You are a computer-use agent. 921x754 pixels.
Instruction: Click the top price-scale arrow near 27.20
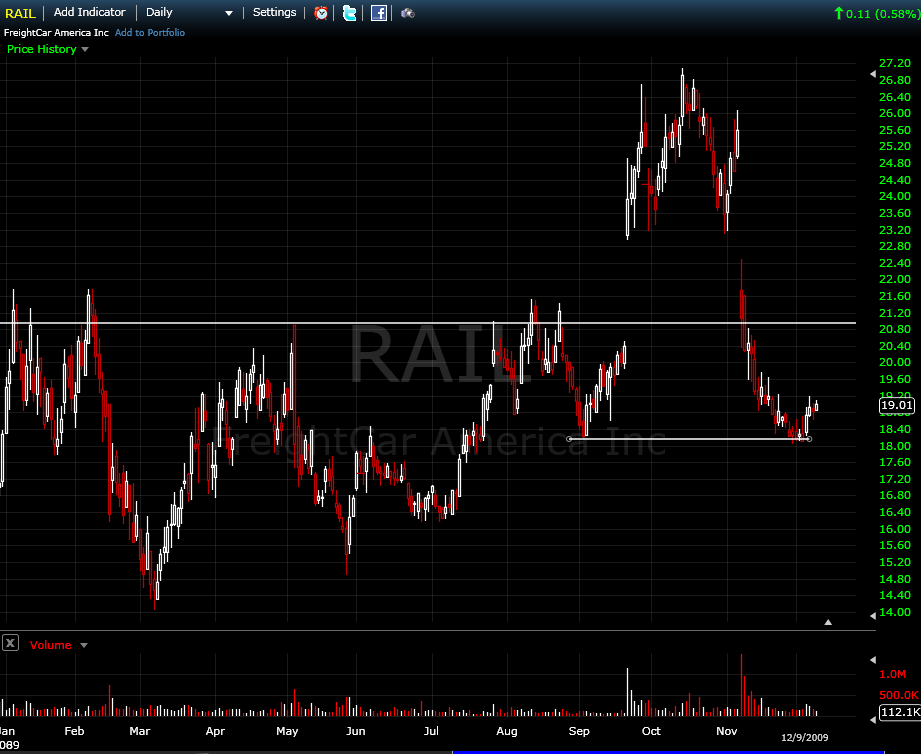click(873, 74)
